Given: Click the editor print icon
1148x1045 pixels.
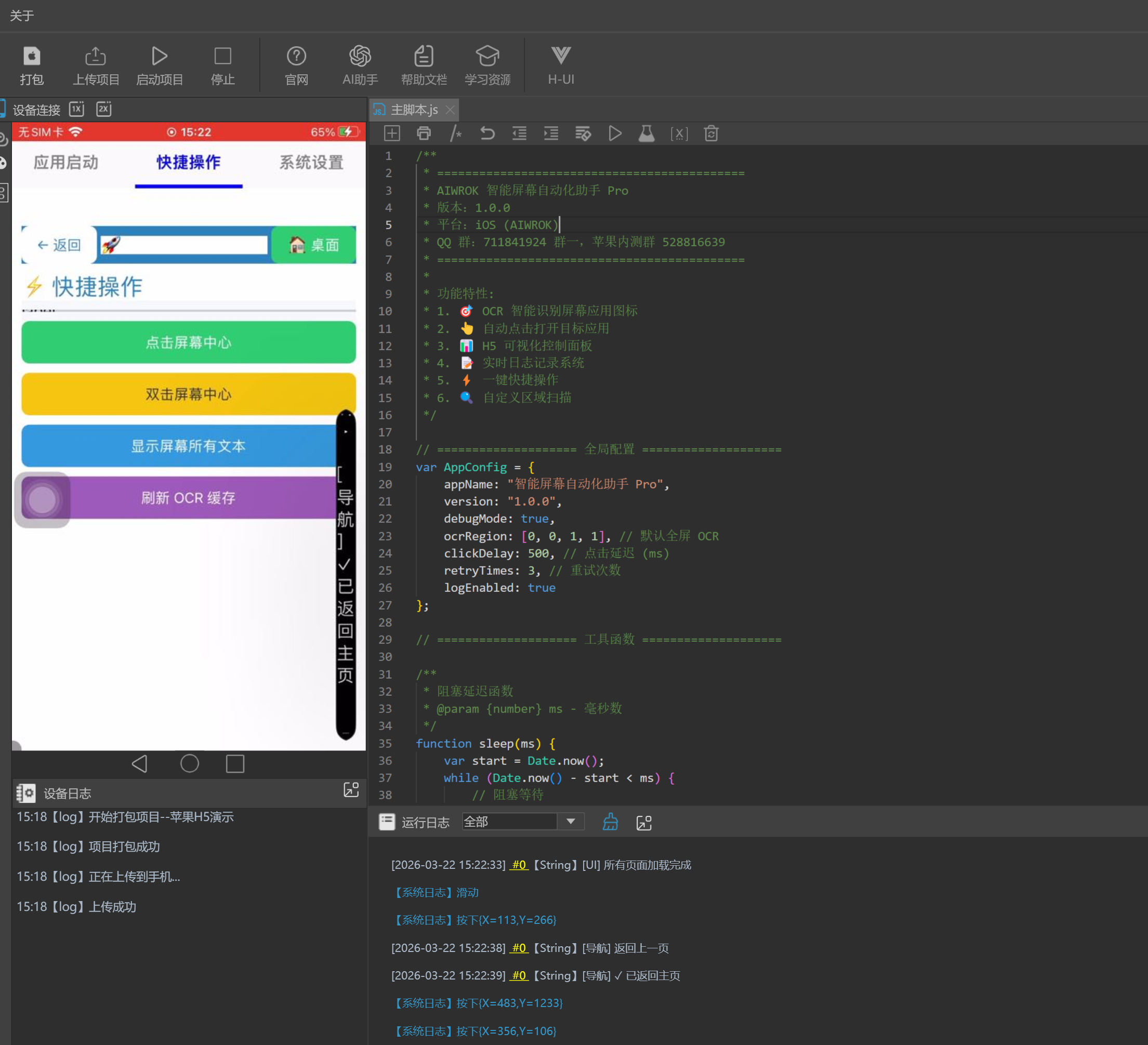Looking at the screenshot, I should click(x=424, y=134).
